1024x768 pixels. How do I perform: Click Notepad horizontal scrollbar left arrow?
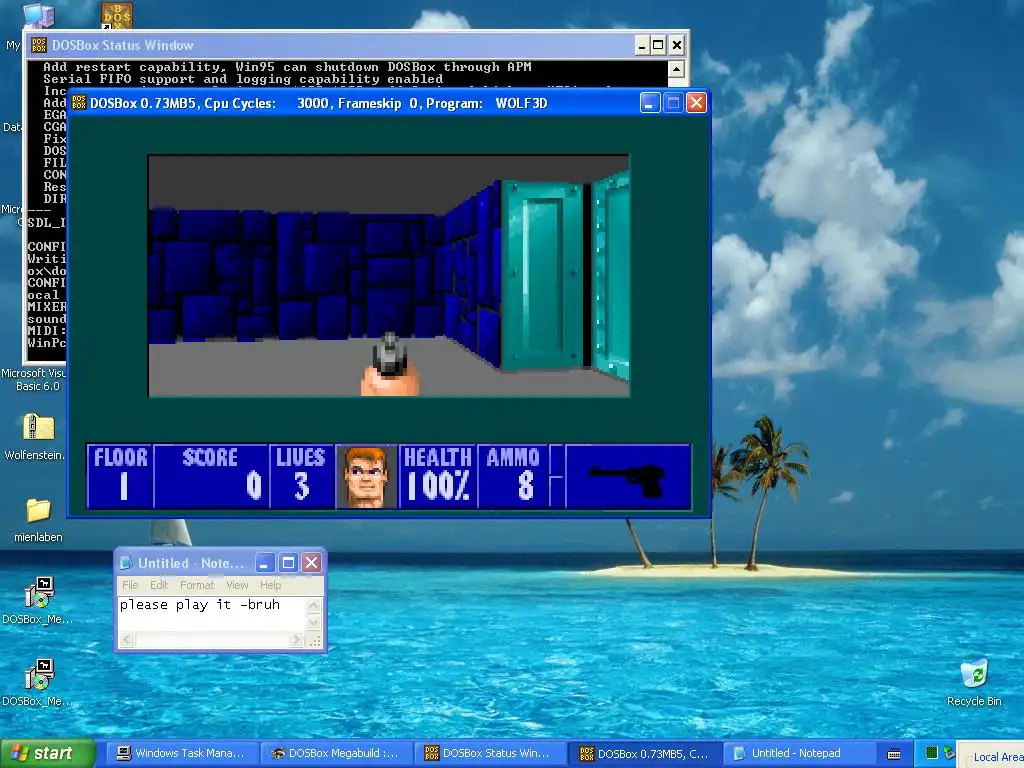126,640
